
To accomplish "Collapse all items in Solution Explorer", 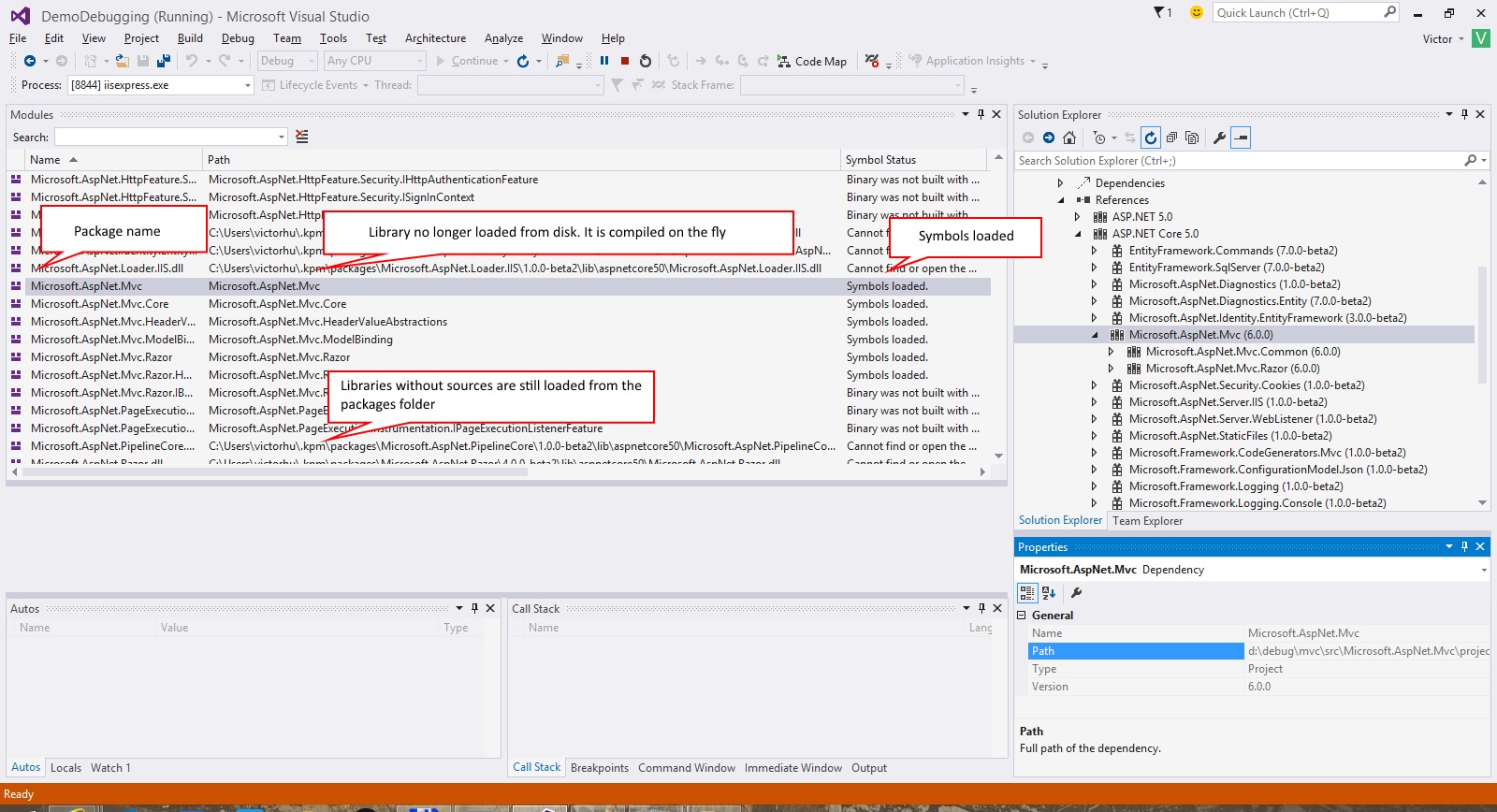I will 1171,138.
